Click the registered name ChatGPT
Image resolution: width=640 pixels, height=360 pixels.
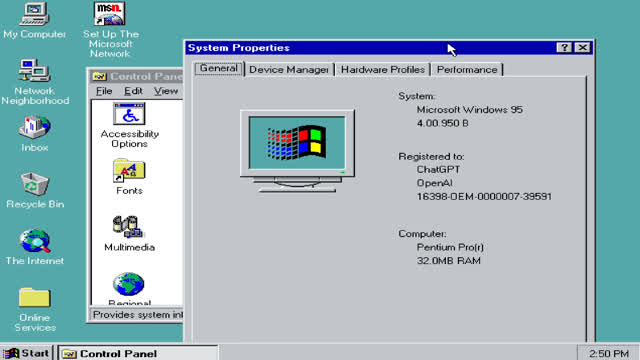438,169
